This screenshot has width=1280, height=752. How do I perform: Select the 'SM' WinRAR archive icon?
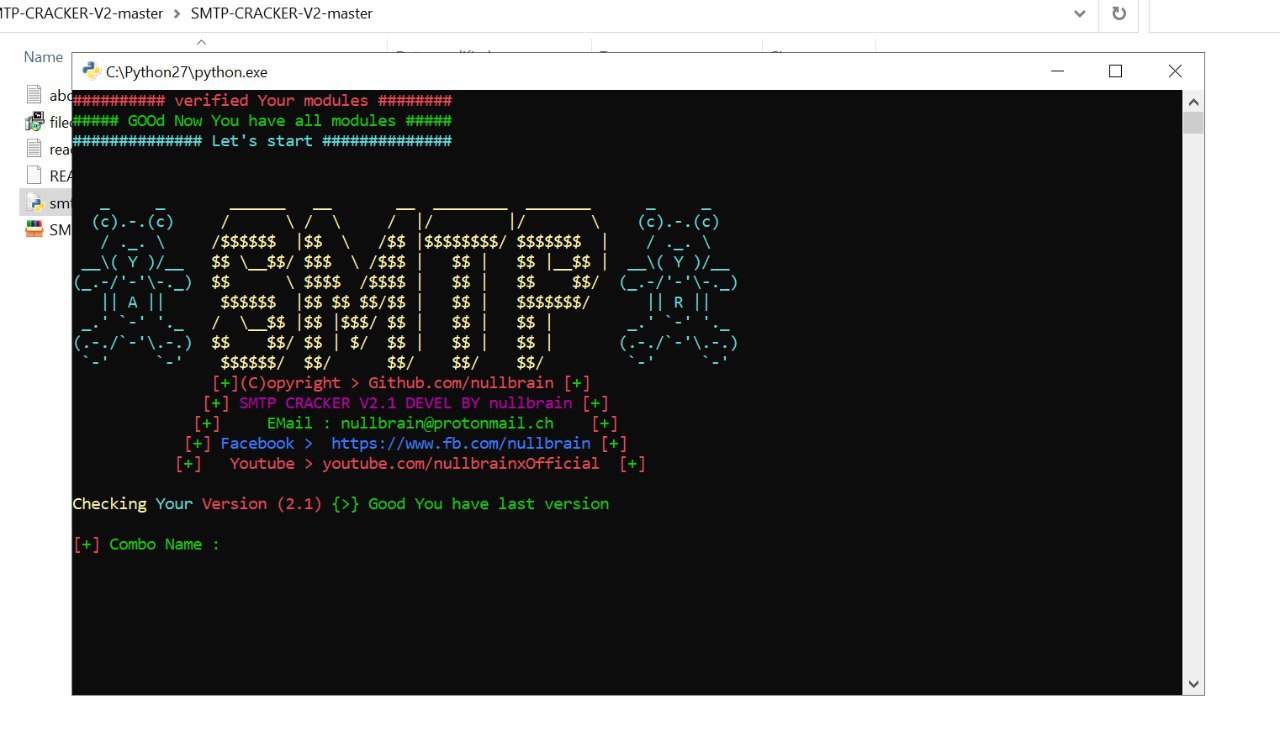pos(34,230)
